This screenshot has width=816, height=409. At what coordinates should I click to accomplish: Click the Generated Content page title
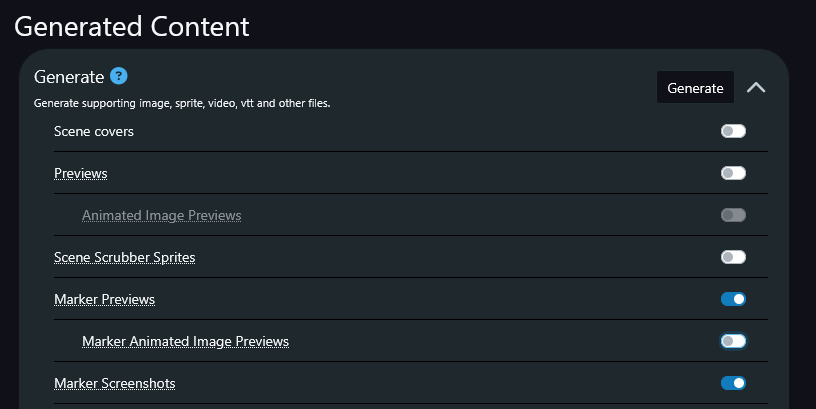pos(131,26)
